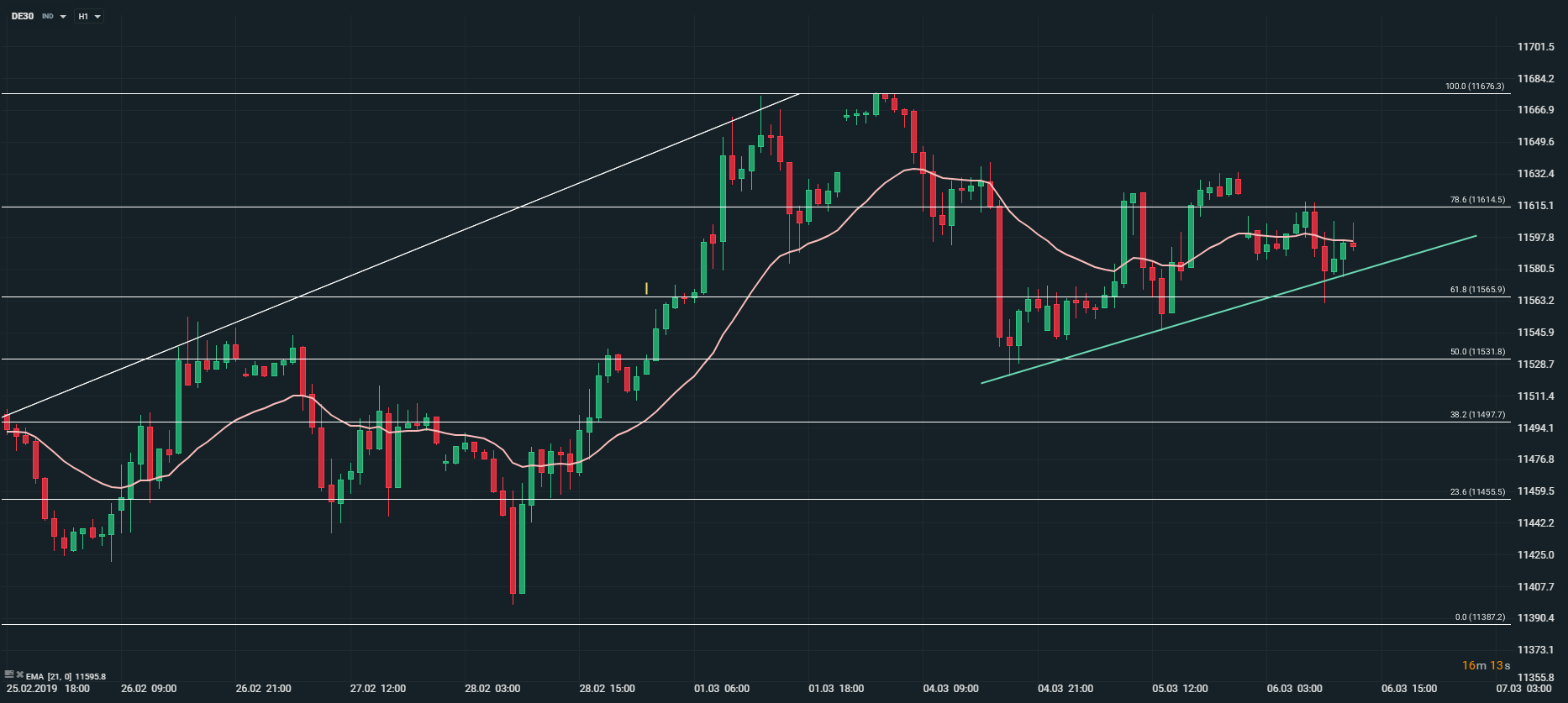Click the 23.6 (11455.5) Fibonacci level label
The height and width of the screenshot is (703, 1568).
[1476, 492]
